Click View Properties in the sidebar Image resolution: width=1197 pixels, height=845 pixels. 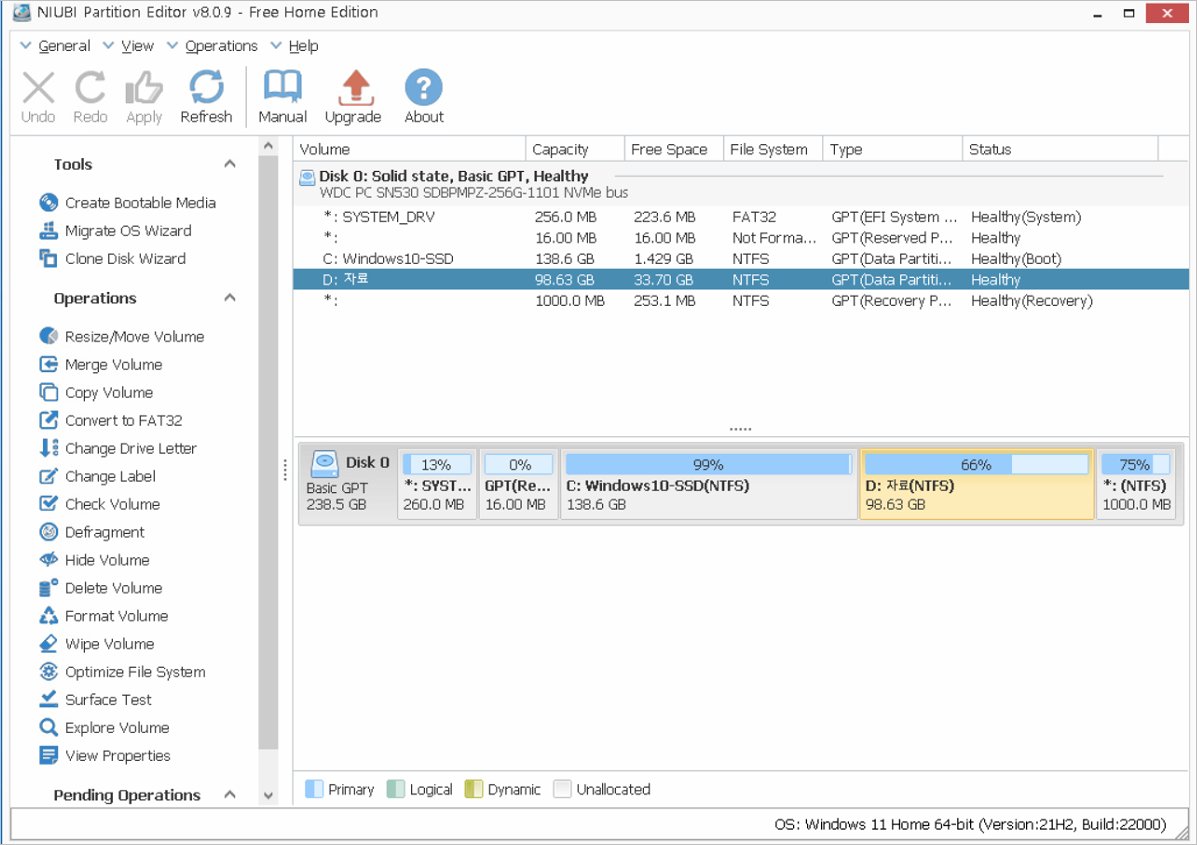117,756
